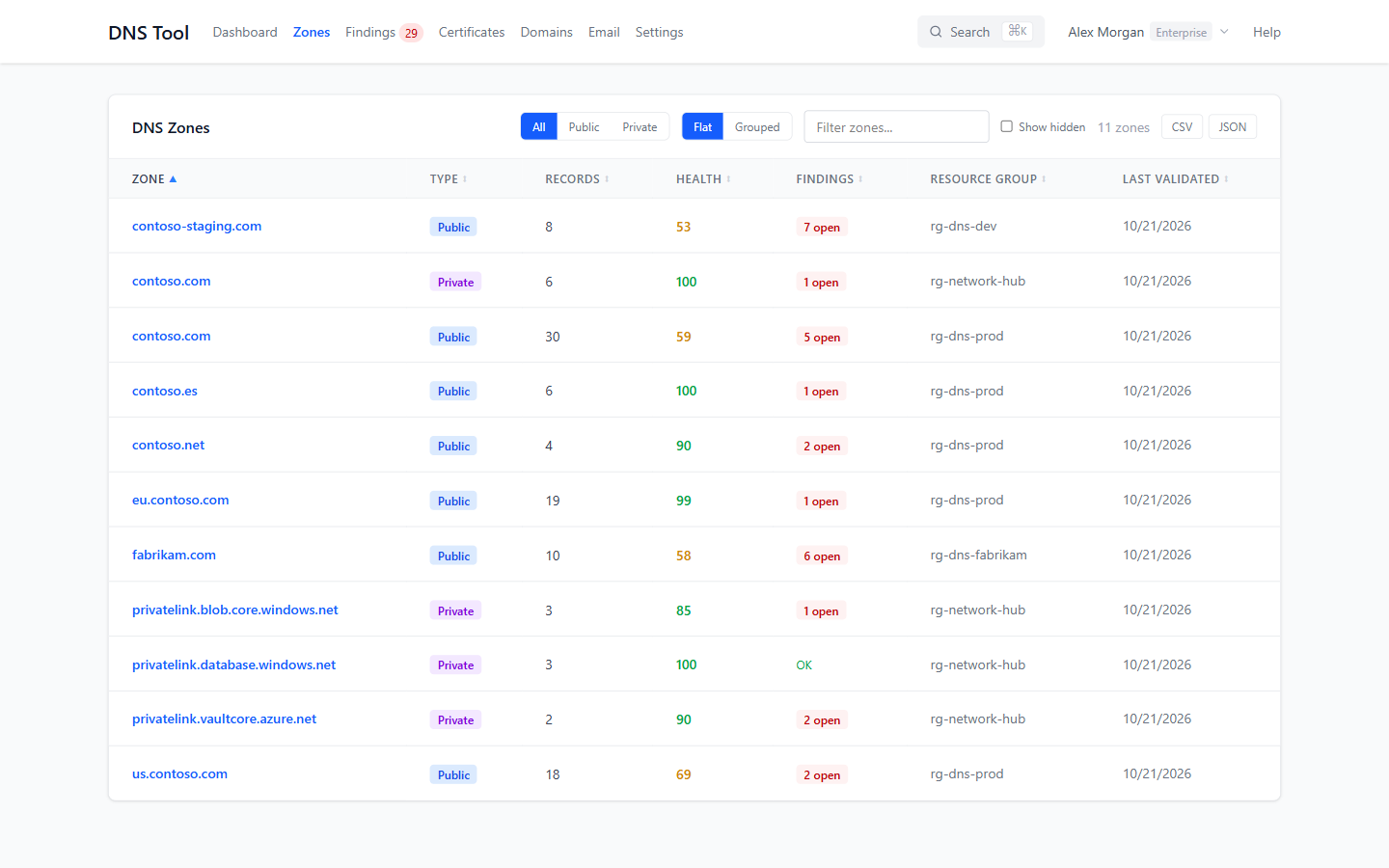Click the DNS Tool logo title
Image resolution: width=1389 pixels, height=868 pixels.
[x=149, y=32]
